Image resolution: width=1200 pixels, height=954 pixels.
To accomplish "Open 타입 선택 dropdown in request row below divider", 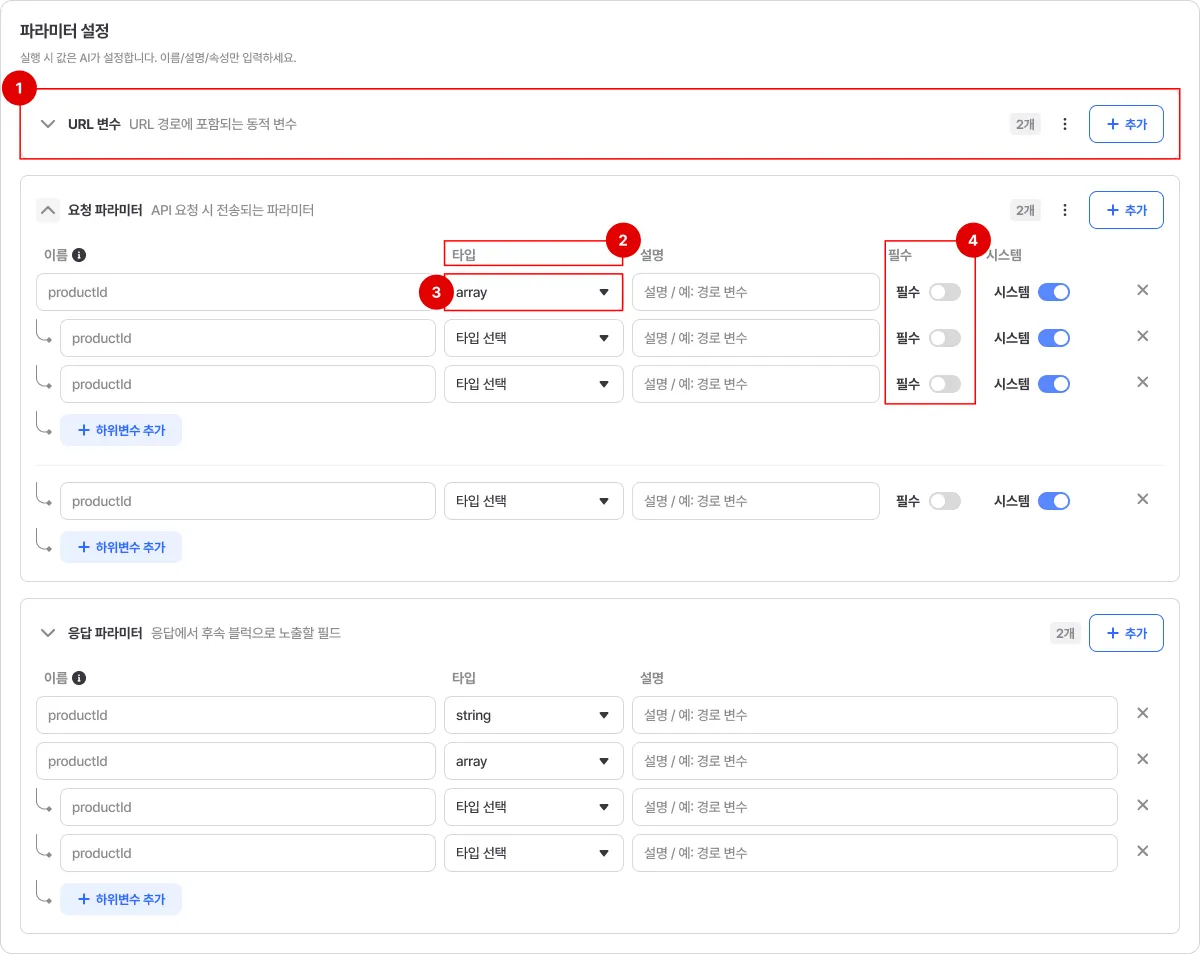I will coord(534,501).
